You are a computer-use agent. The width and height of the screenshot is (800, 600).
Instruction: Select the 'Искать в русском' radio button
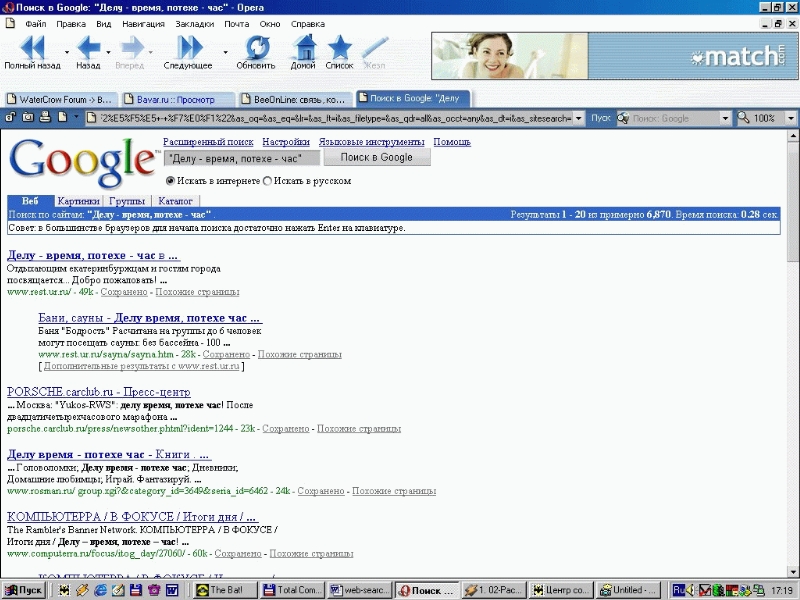(267, 181)
